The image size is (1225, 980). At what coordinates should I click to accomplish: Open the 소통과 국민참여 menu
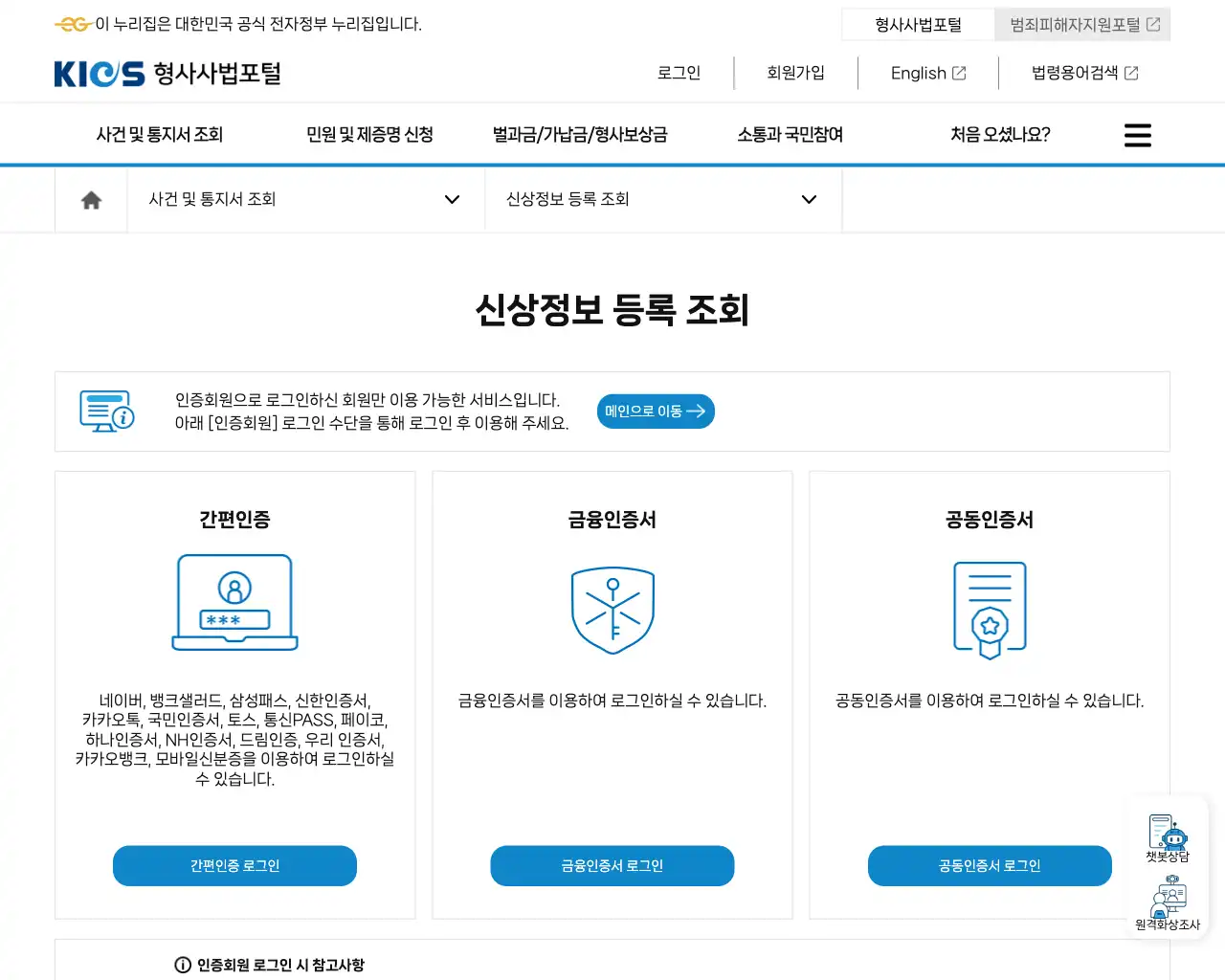pos(791,135)
